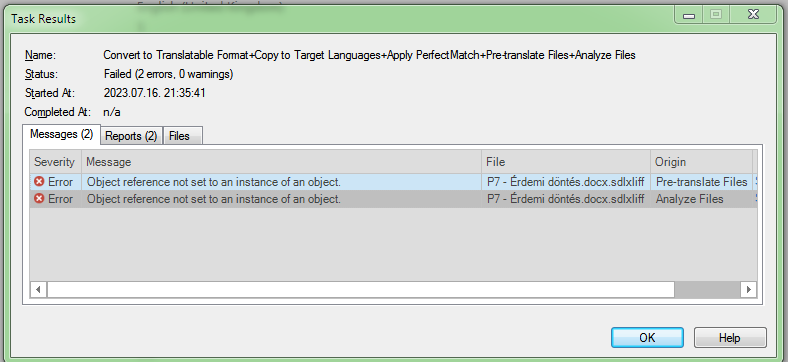The height and width of the screenshot is (362, 788).
Task: Select the Analyze Files error message text
Action: tap(214, 199)
